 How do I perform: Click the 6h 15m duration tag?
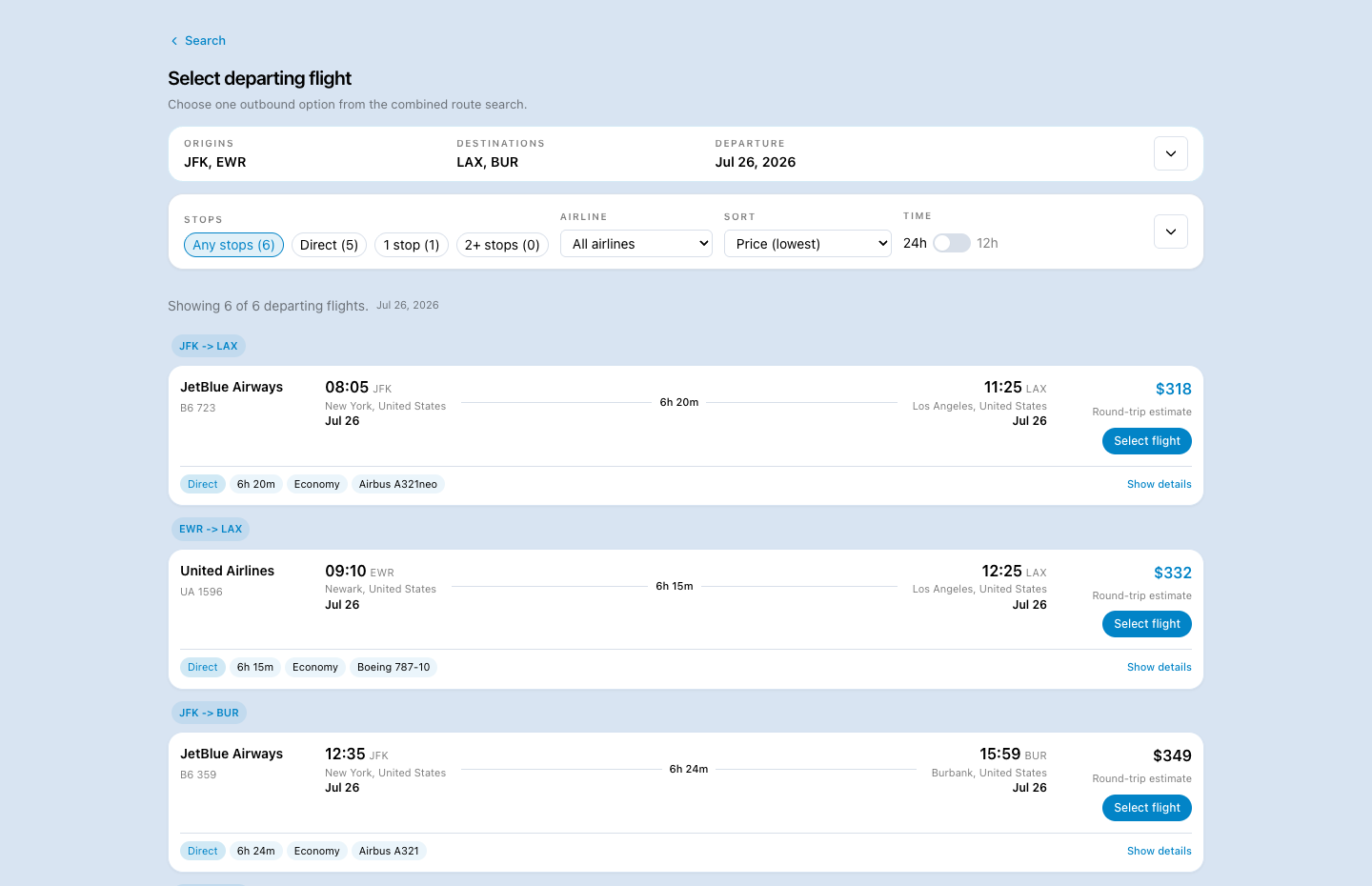click(255, 667)
